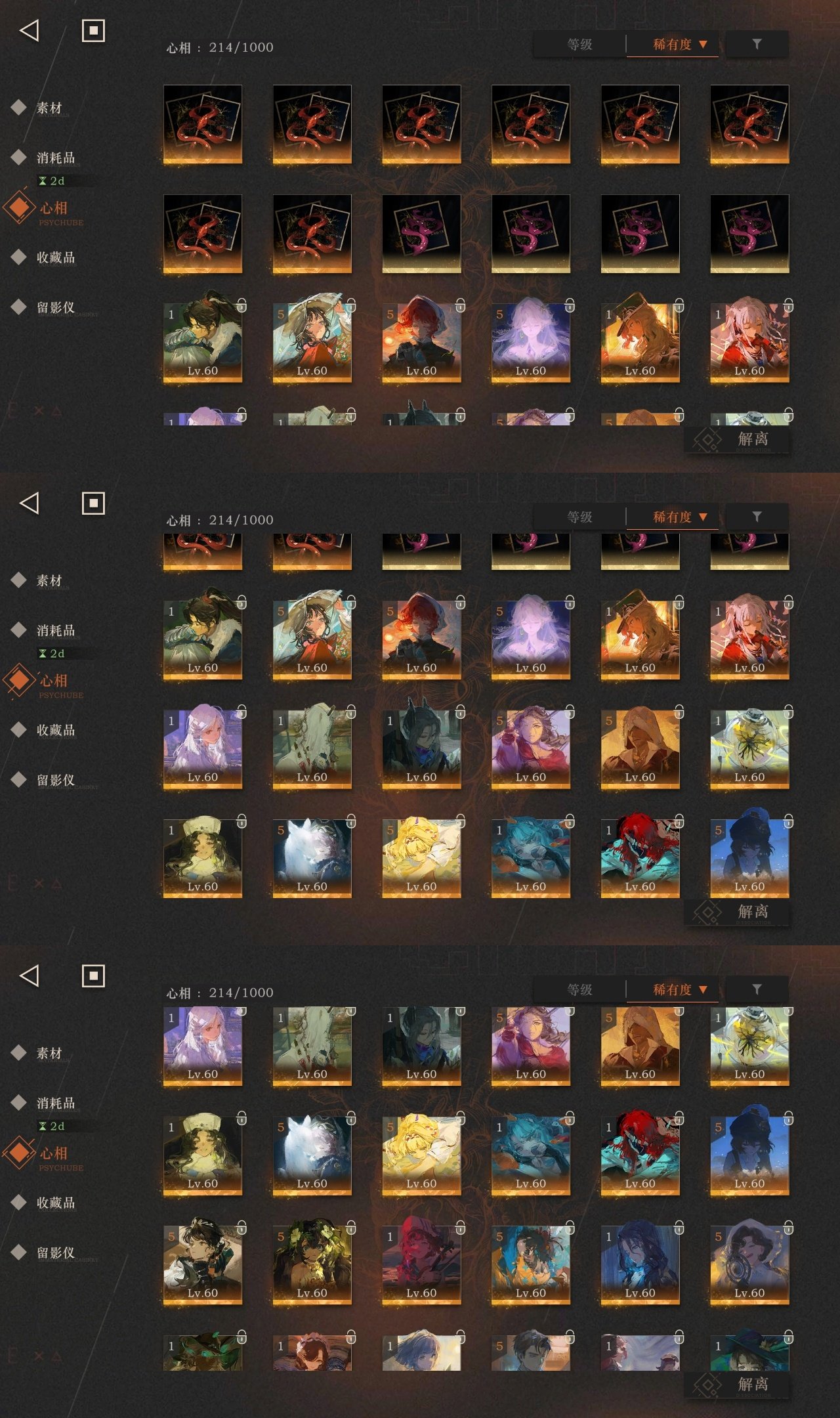This screenshot has width=840, height=1418.
Task: Click the 解离 button in the bottom screenshot
Action: click(x=737, y=1385)
